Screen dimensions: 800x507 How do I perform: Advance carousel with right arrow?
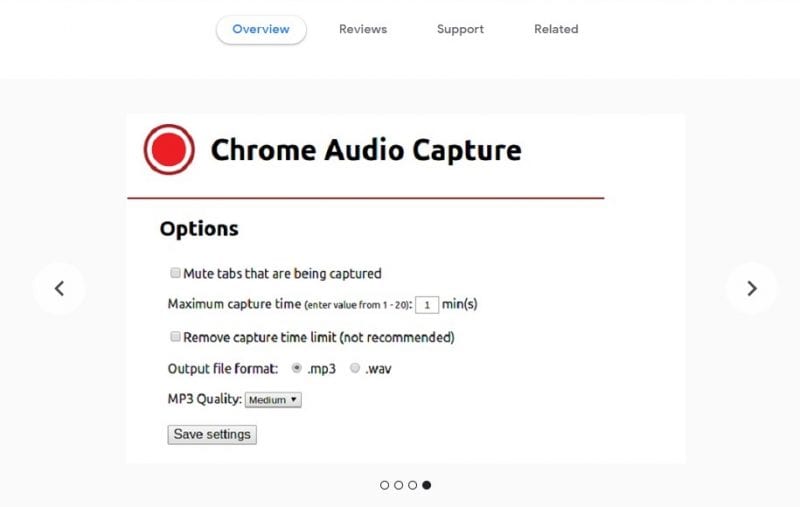pyautogui.click(x=752, y=289)
